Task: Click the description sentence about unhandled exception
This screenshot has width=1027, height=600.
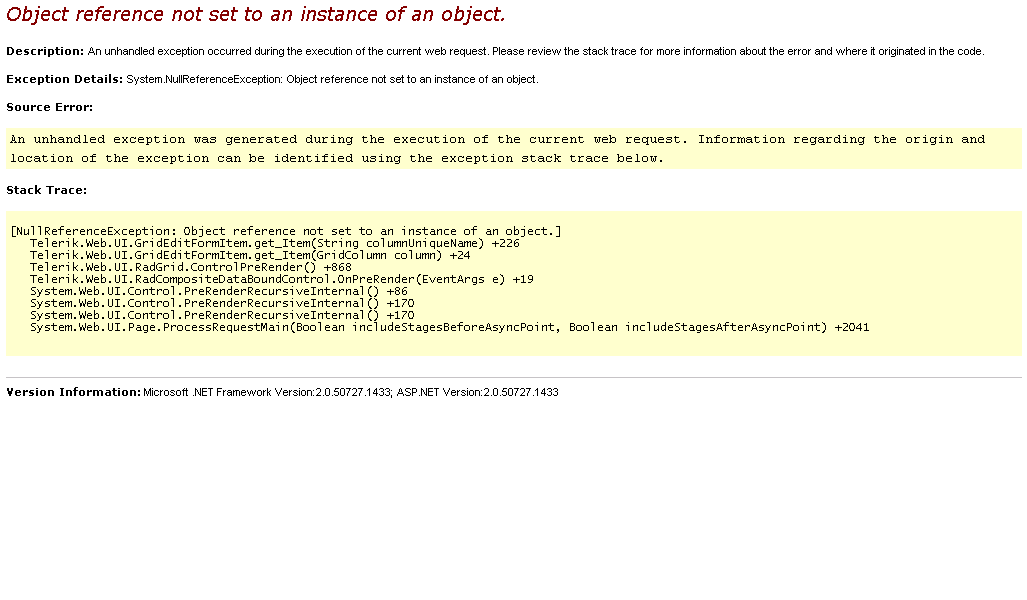Action: pos(536,51)
